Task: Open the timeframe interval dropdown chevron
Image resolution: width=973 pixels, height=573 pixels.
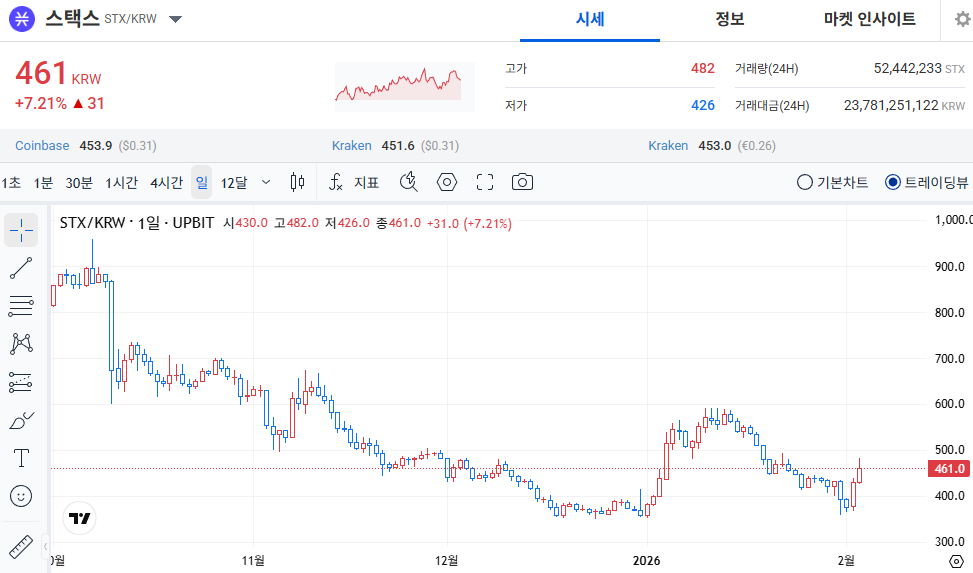Action: pyautogui.click(x=266, y=182)
